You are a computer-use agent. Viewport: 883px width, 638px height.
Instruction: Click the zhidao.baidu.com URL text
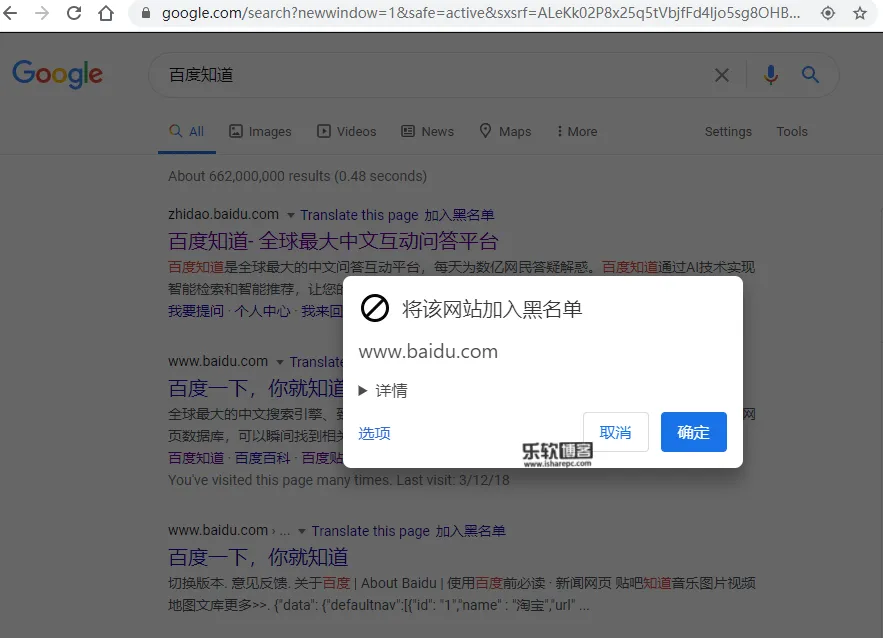(224, 215)
